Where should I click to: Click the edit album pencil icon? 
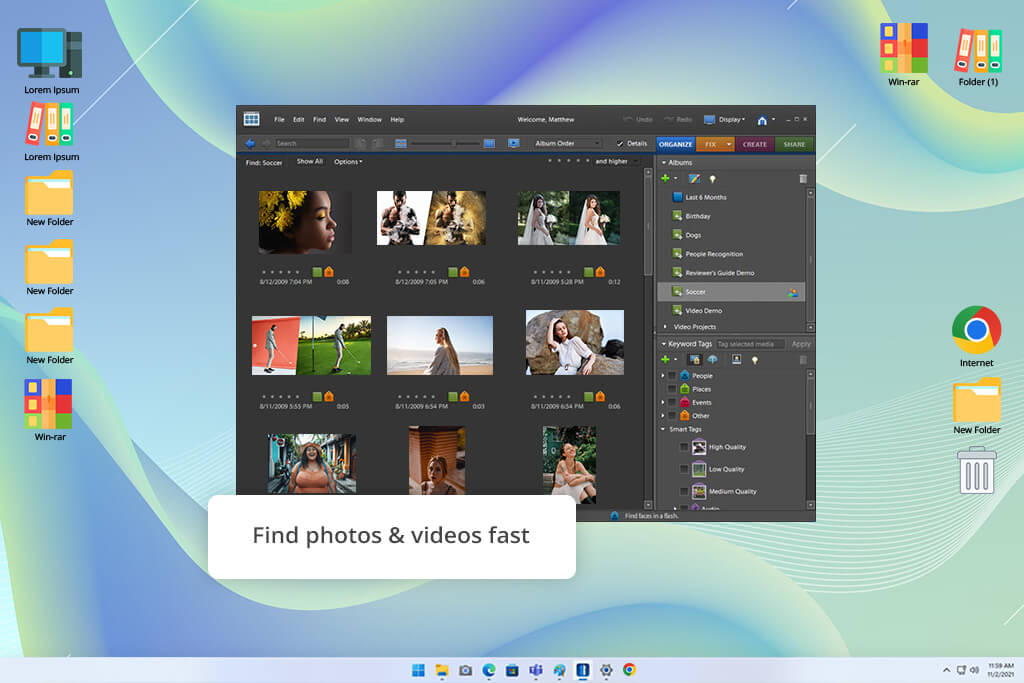(694, 178)
